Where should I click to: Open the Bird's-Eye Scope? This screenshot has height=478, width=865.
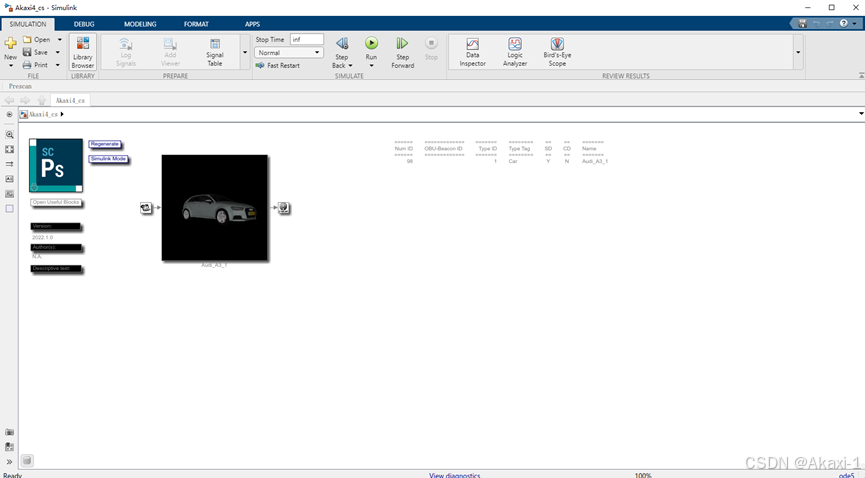pos(557,52)
